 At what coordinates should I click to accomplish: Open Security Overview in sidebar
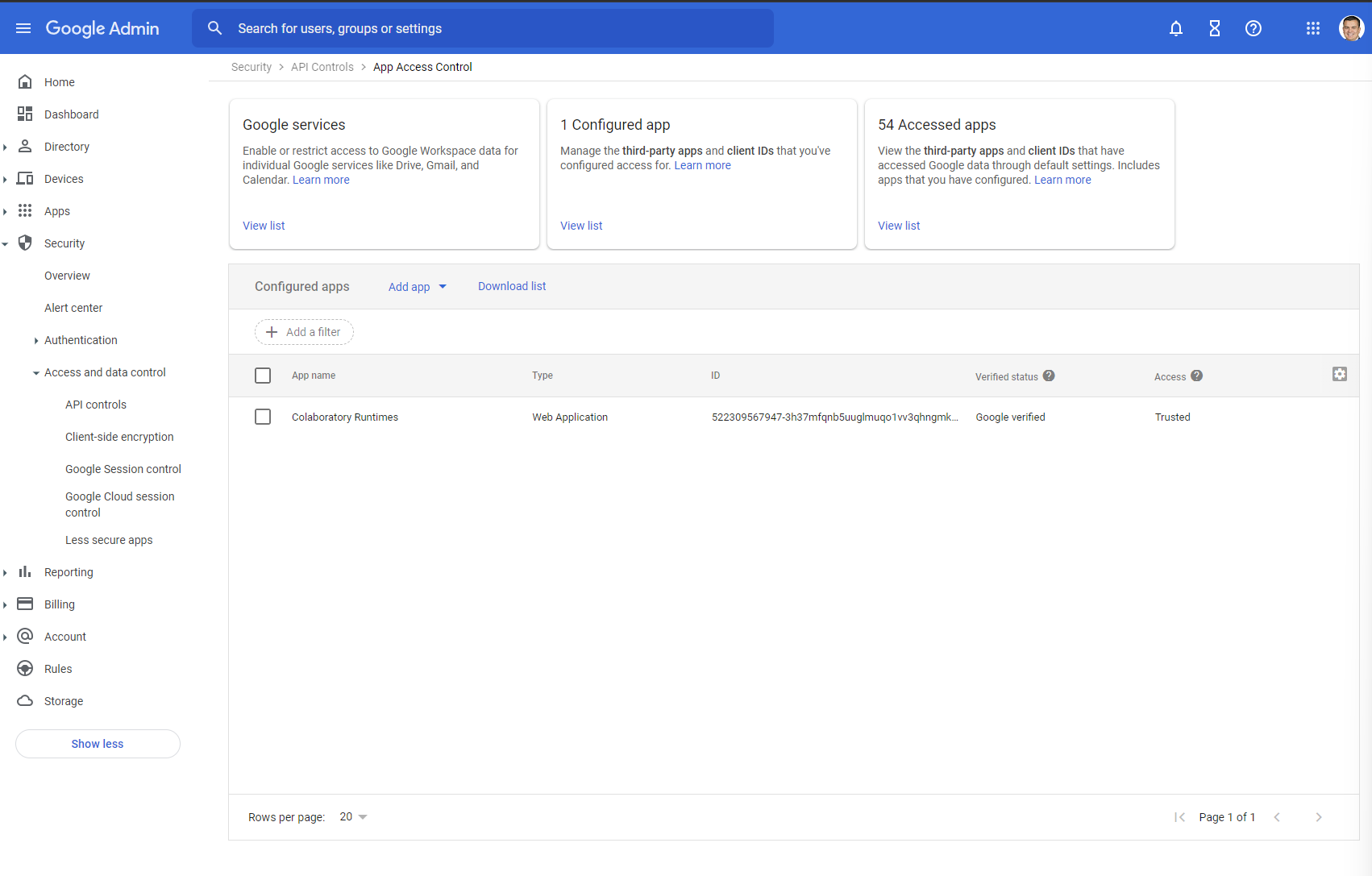(x=67, y=276)
